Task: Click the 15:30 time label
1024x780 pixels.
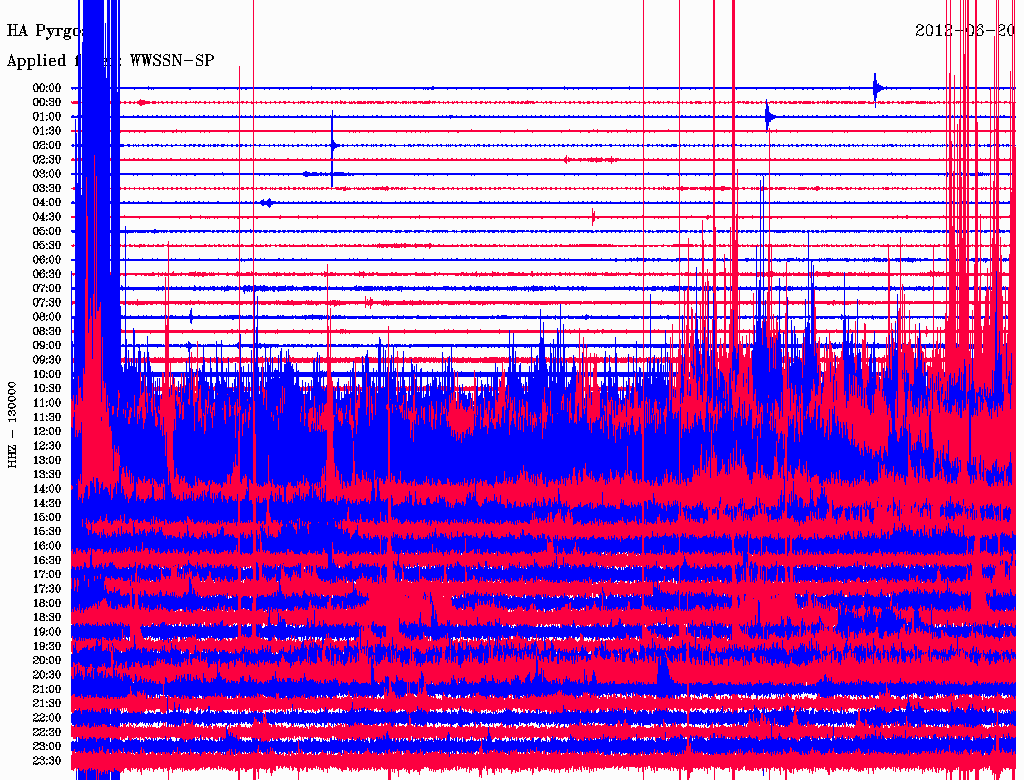Action: [x=47, y=532]
